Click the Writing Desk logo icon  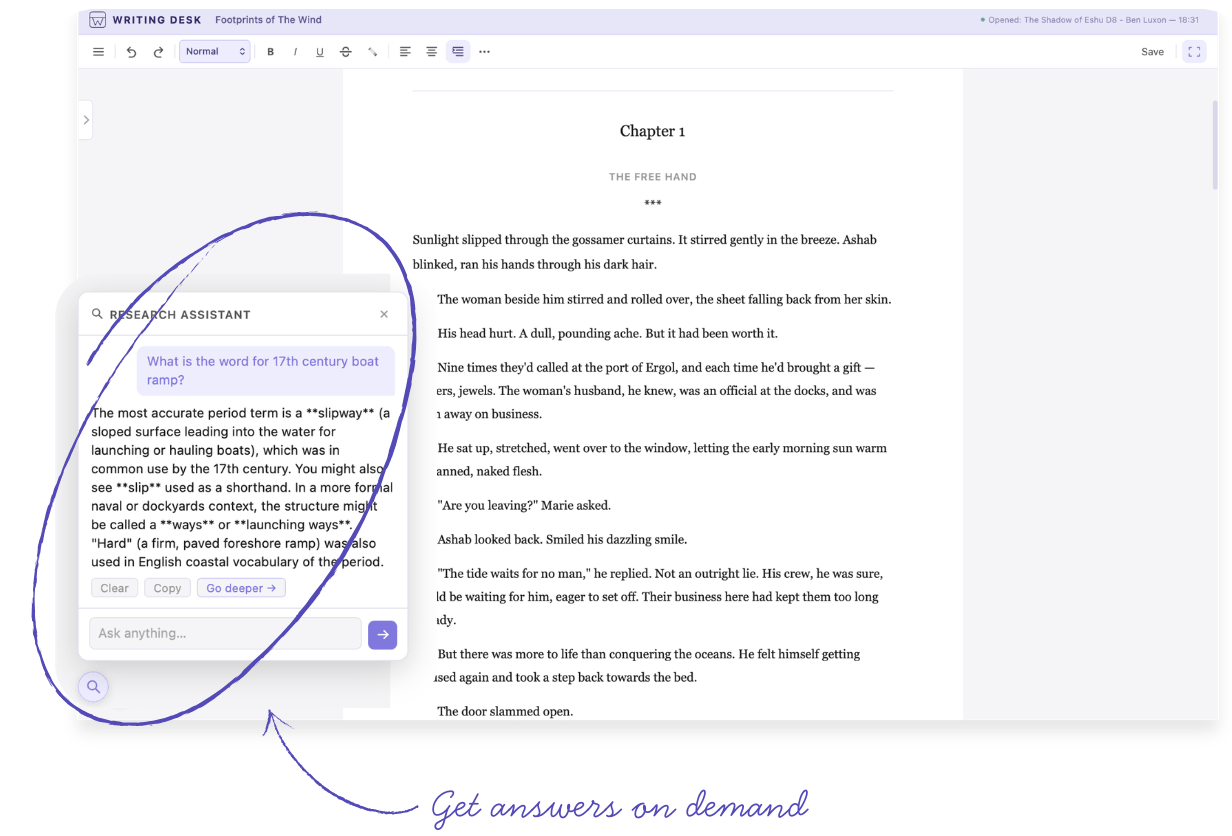[97, 20]
